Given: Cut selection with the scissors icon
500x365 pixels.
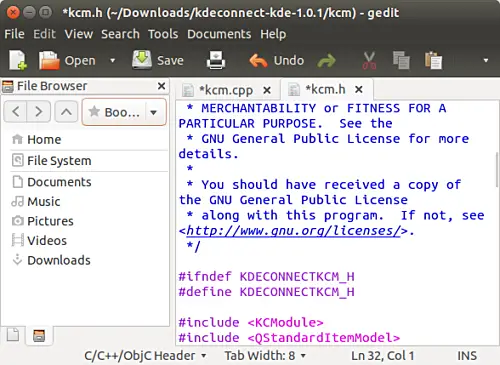Looking at the screenshot, I should pyautogui.click(x=369, y=60).
